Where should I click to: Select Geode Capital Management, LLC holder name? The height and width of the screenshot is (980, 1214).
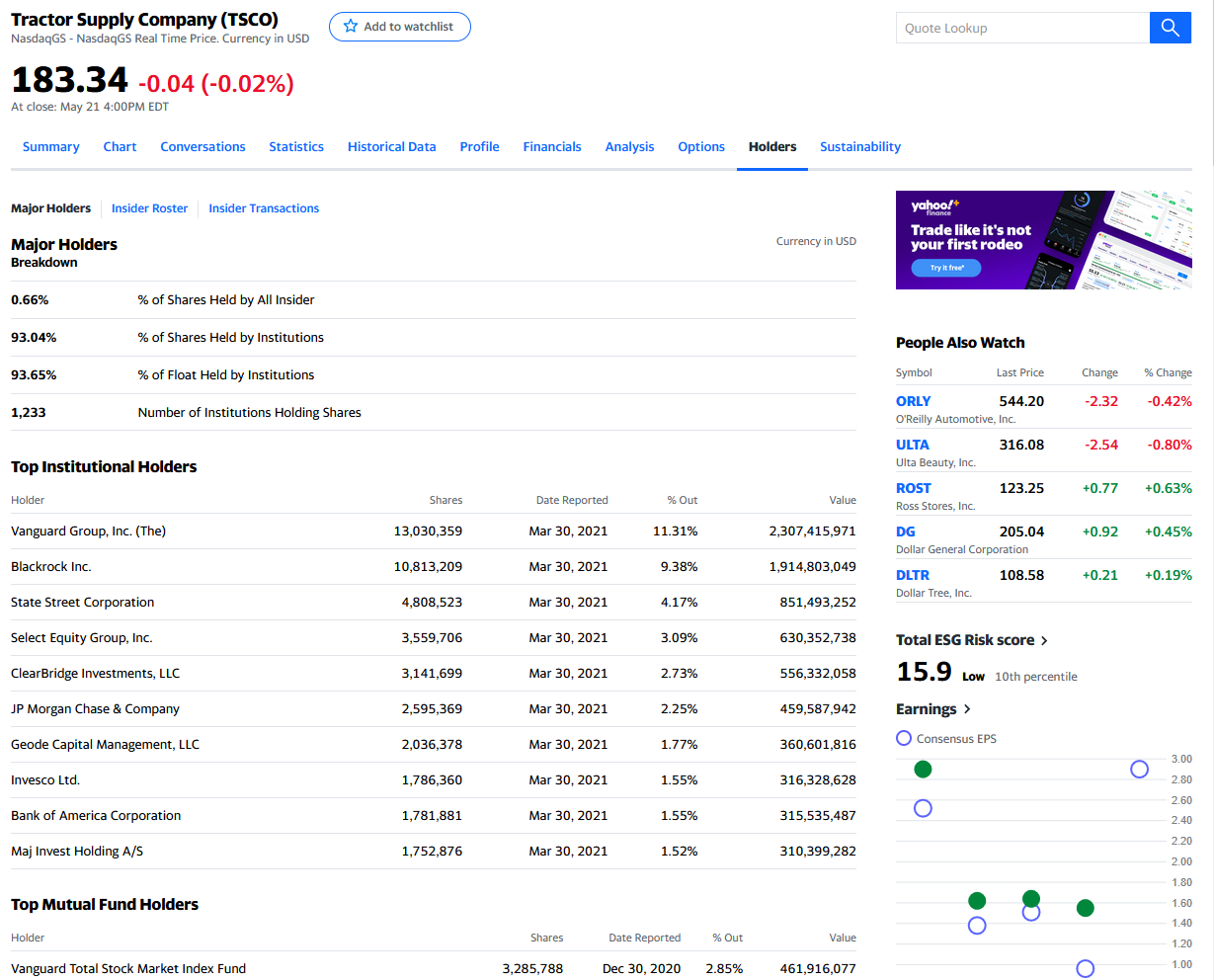click(x=106, y=744)
